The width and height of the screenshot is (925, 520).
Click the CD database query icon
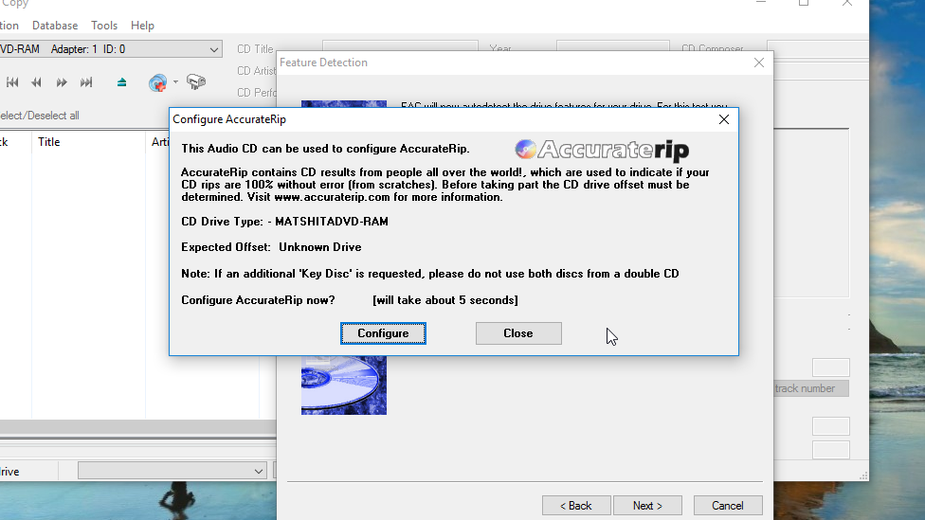158,83
